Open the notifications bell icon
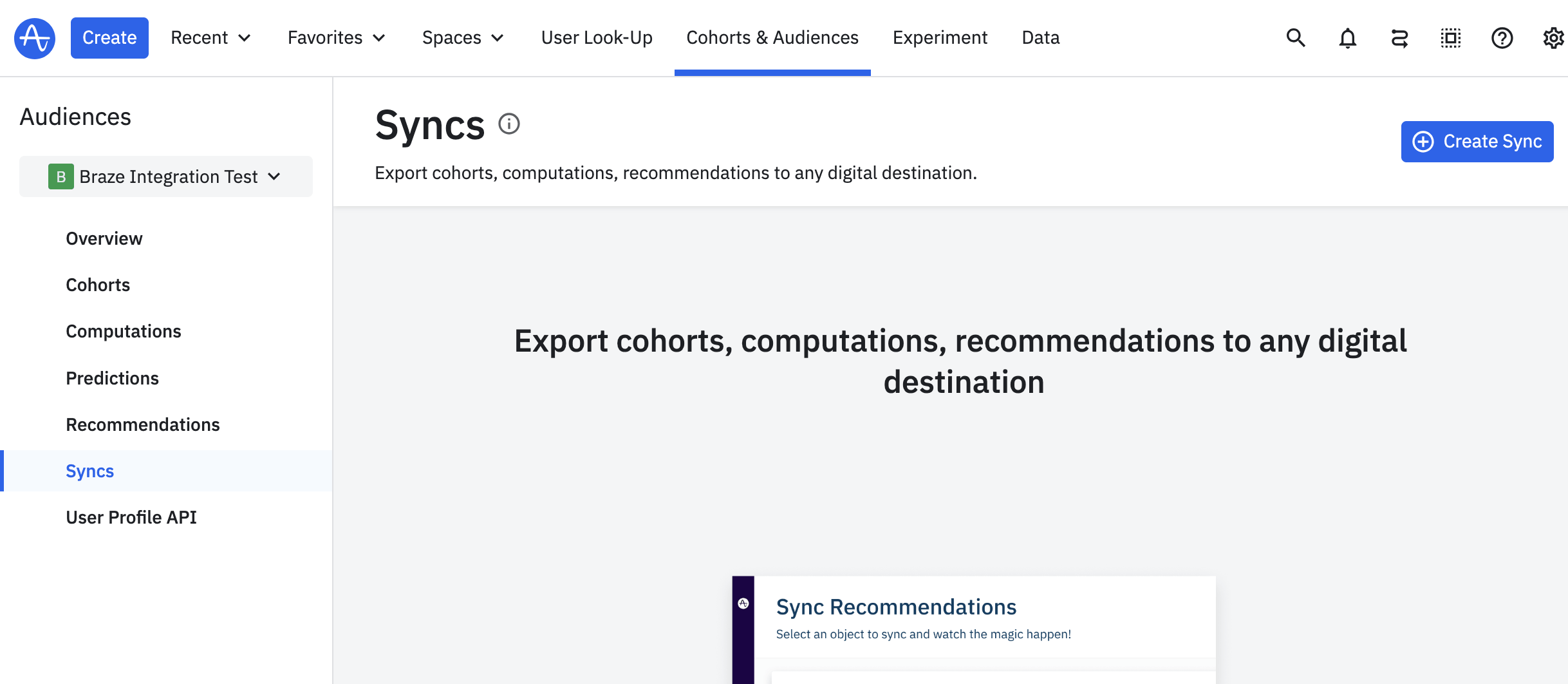 coord(1347,38)
